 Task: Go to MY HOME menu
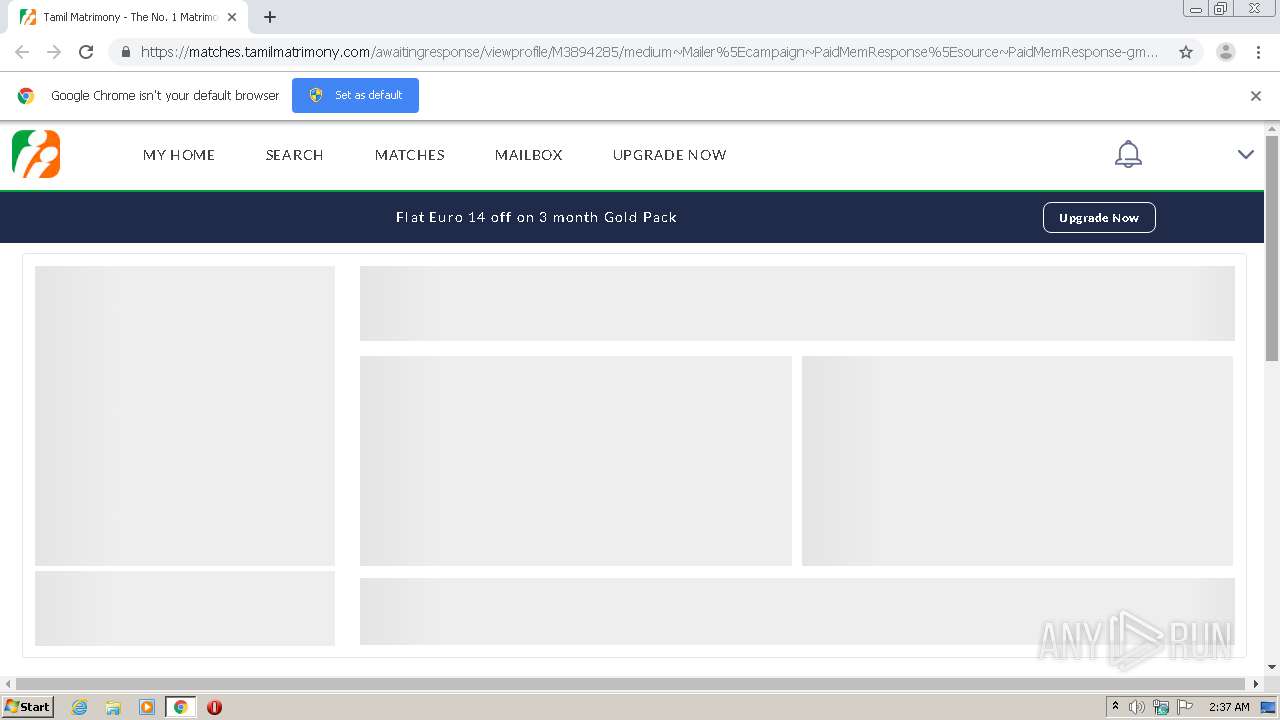179,155
